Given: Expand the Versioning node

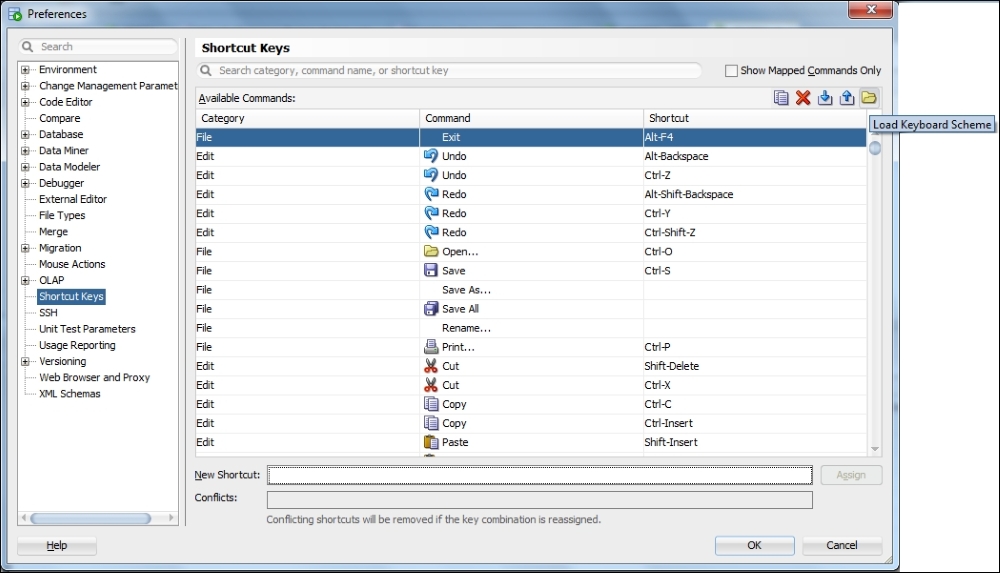Looking at the screenshot, I should 25,361.
